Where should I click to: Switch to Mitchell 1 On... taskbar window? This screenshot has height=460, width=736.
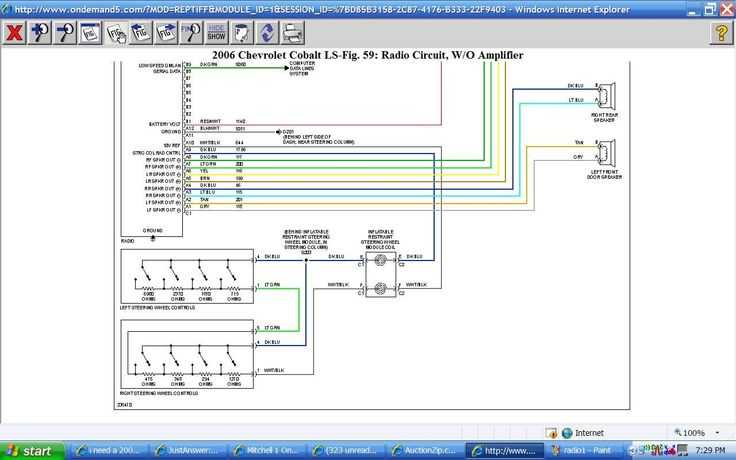[266, 451]
